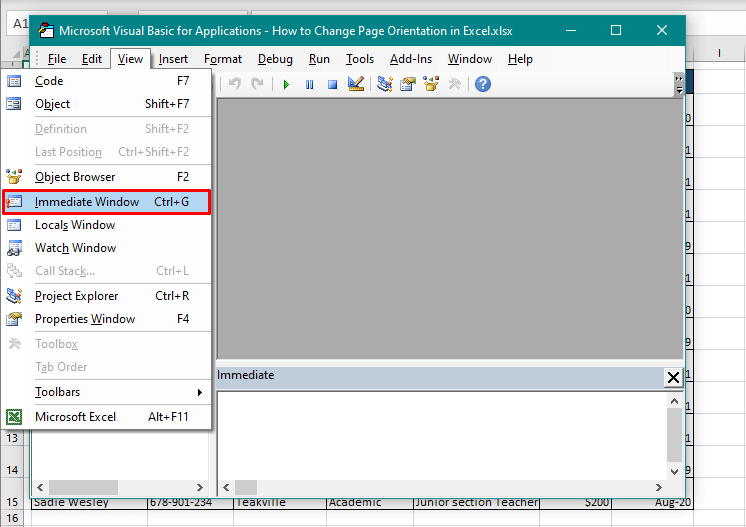Click Immediate pane scroll left arrow
Image resolution: width=746 pixels, height=527 pixels.
coord(226,488)
